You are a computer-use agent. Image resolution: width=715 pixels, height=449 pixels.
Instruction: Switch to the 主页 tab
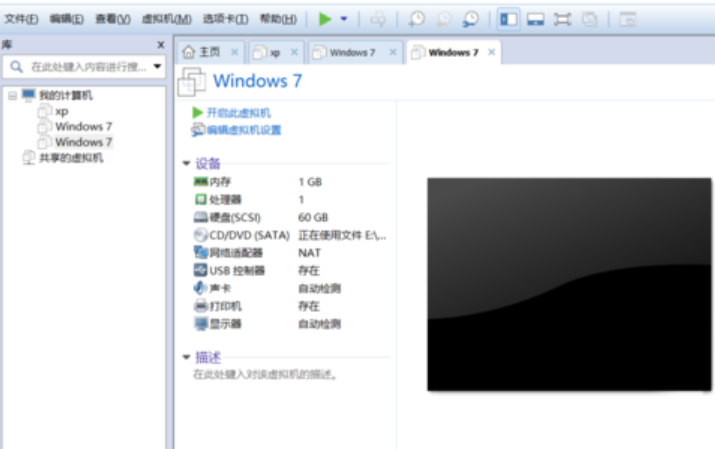point(209,52)
